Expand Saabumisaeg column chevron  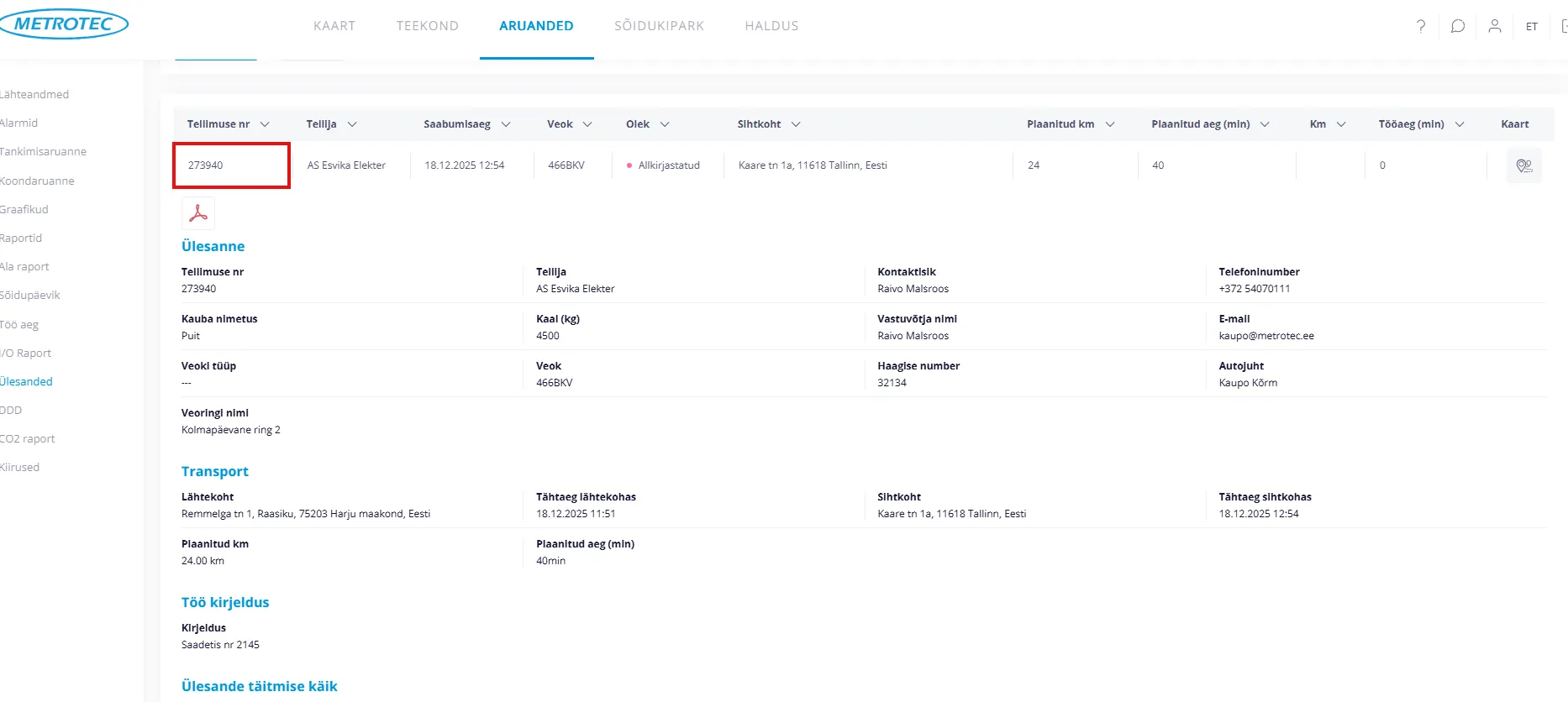pyautogui.click(x=506, y=124)
